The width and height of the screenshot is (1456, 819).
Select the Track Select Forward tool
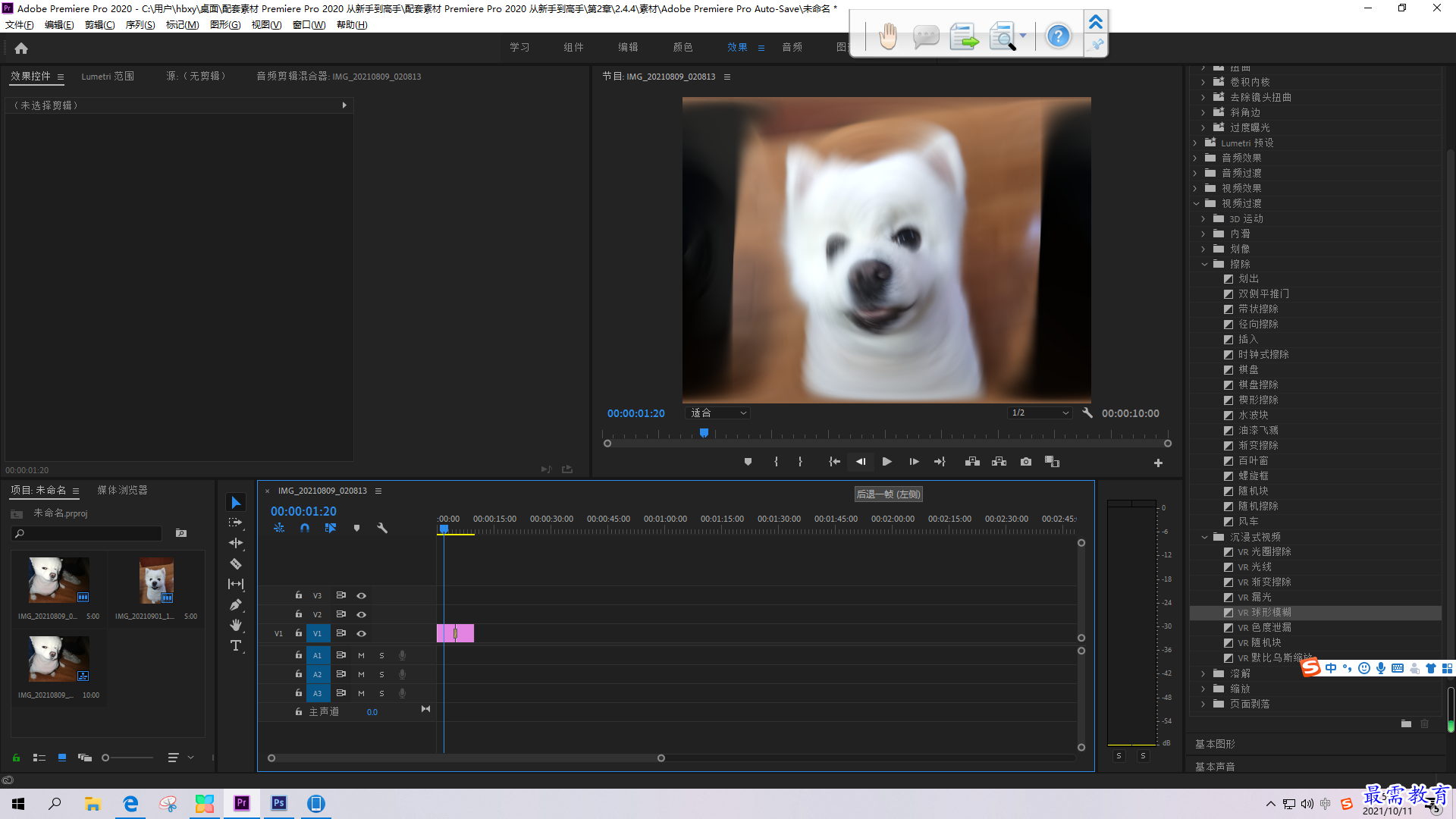tap(236, 522)
